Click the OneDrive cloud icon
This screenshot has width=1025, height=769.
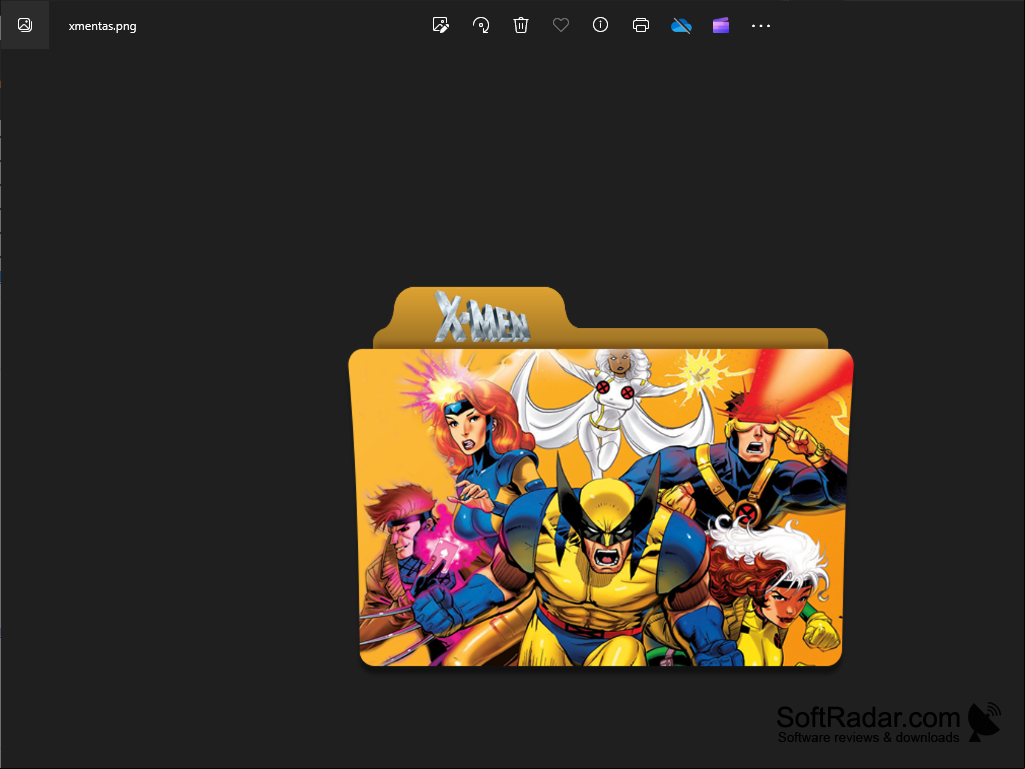[x=681, y=26]
